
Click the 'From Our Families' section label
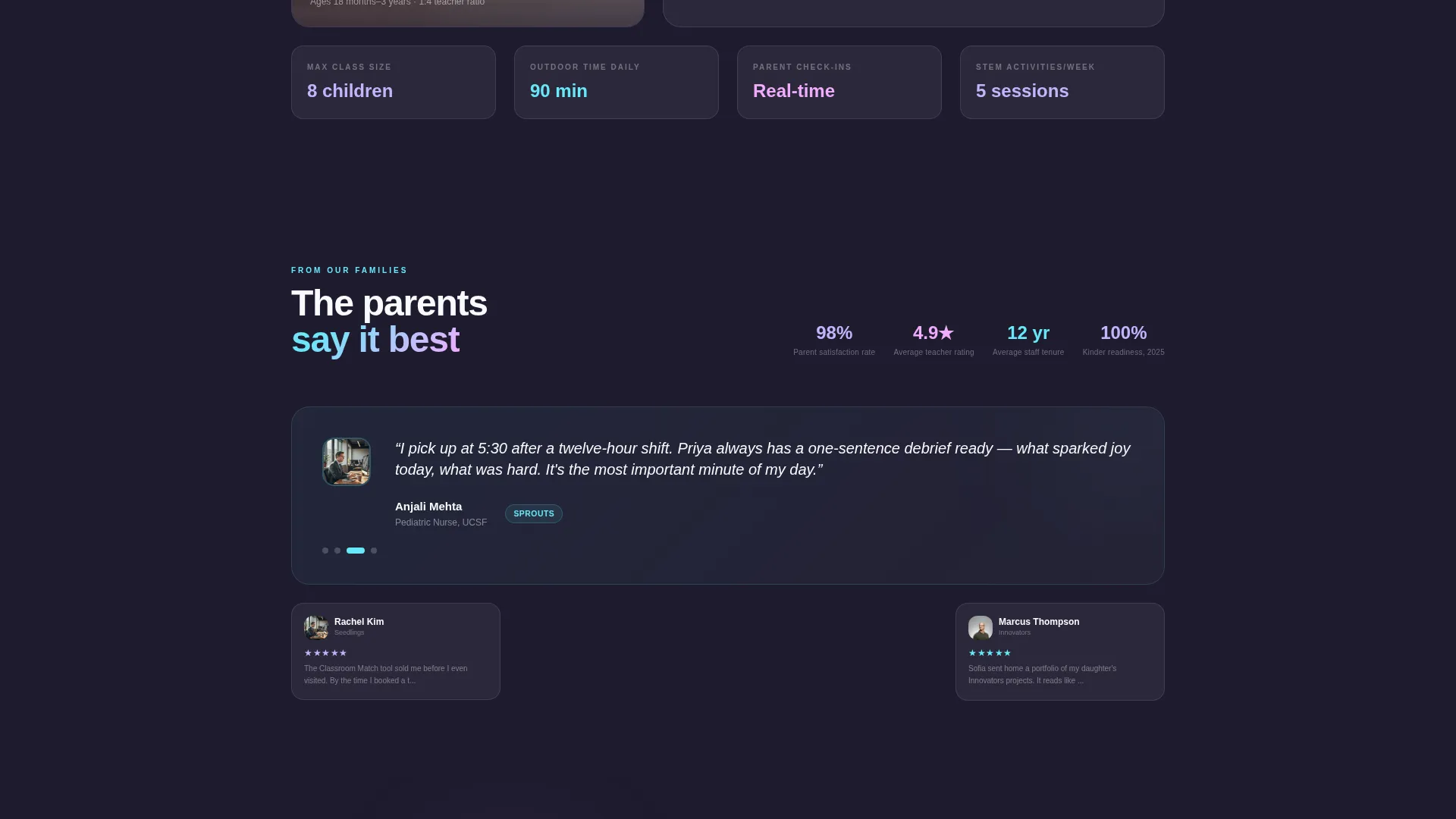[350, 270]
